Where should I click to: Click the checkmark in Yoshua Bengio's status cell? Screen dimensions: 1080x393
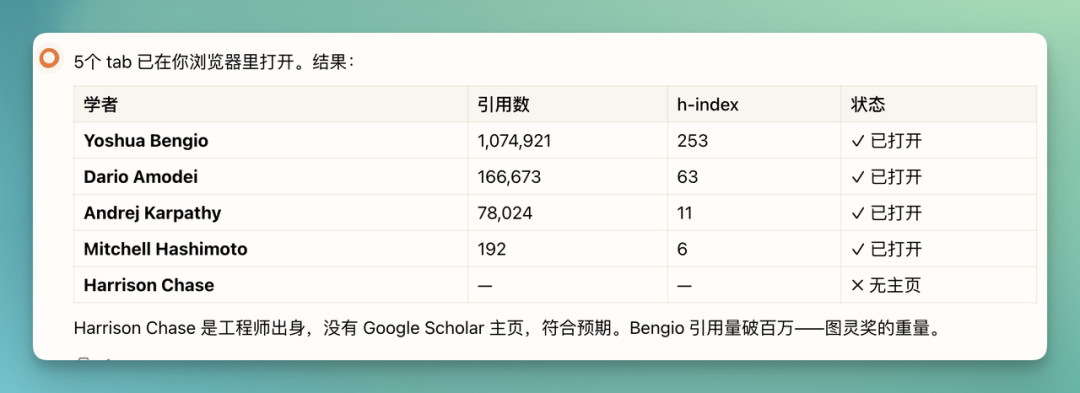click(858, 141)
